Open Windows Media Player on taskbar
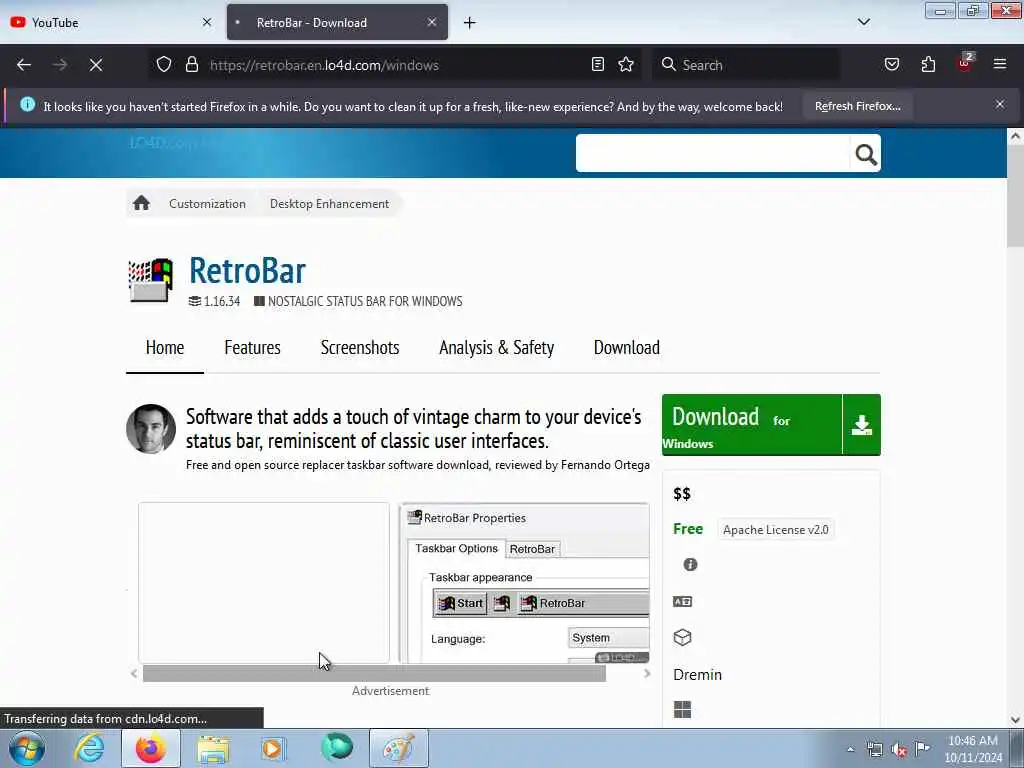 tap(274, 748)
